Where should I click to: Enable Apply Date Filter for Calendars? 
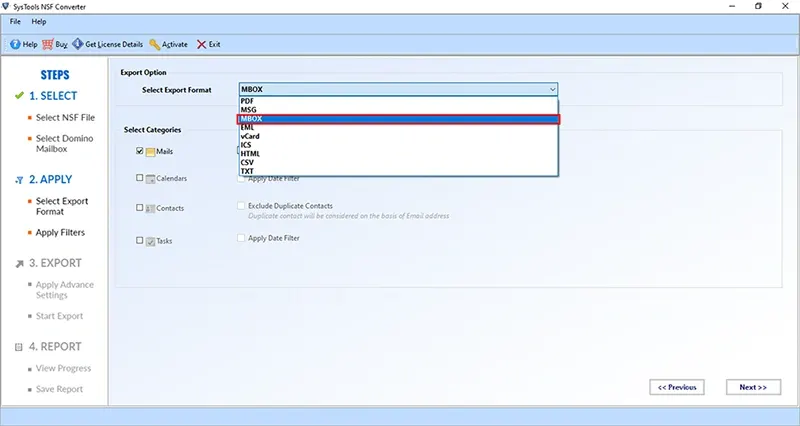241,179
